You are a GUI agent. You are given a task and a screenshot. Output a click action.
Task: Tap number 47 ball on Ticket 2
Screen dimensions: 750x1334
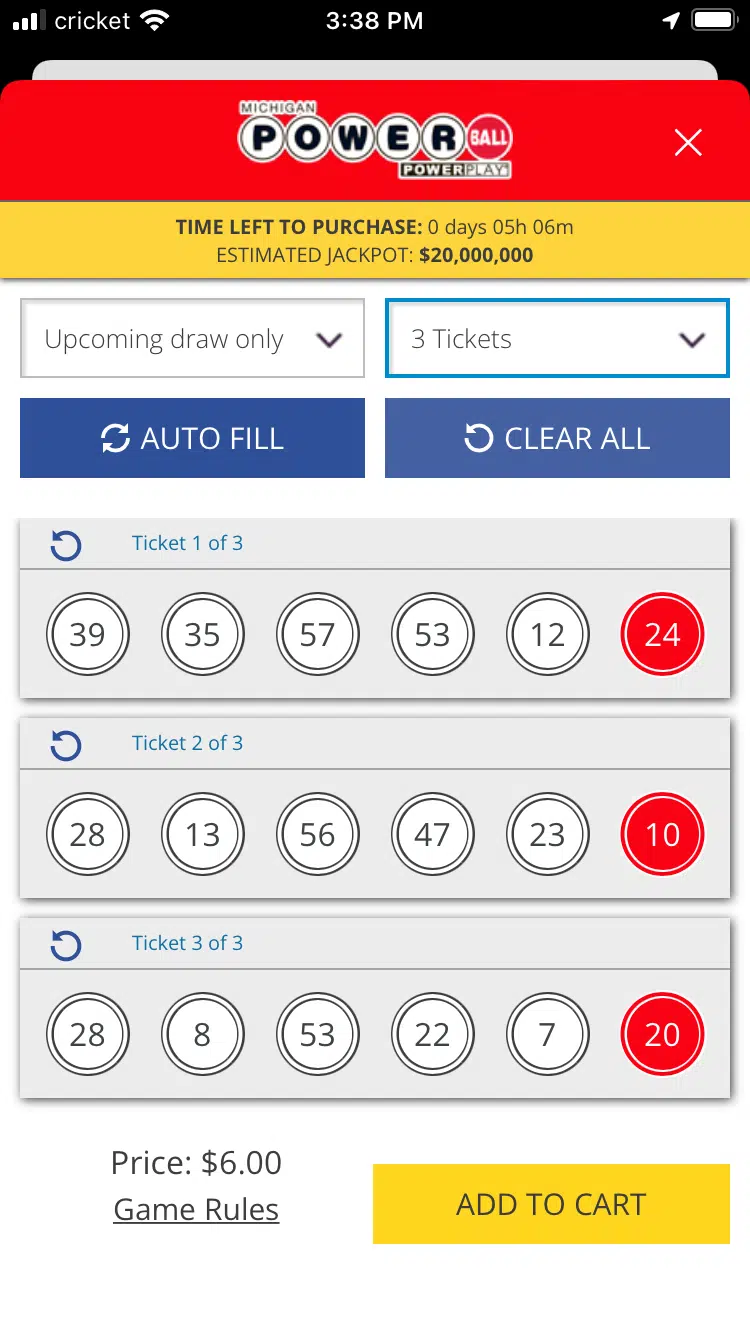pyautogui.click(x=432, y=835)
